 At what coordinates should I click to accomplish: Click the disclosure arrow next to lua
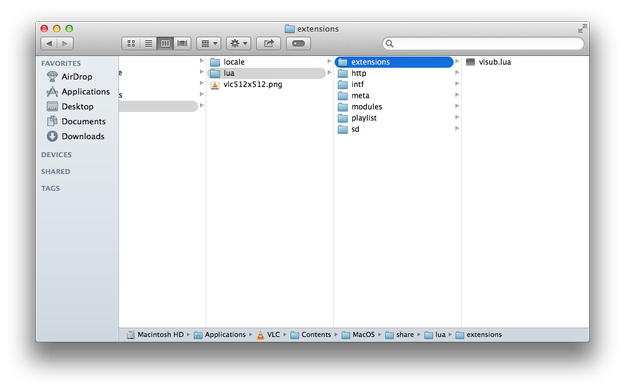click(x=329, y=72)
